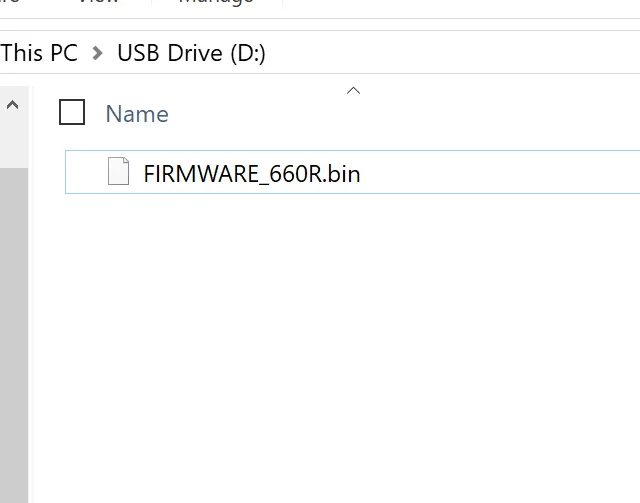Open the Manage ribbon tab
This screenshot has height=503, width=640.
pos(215,2)
